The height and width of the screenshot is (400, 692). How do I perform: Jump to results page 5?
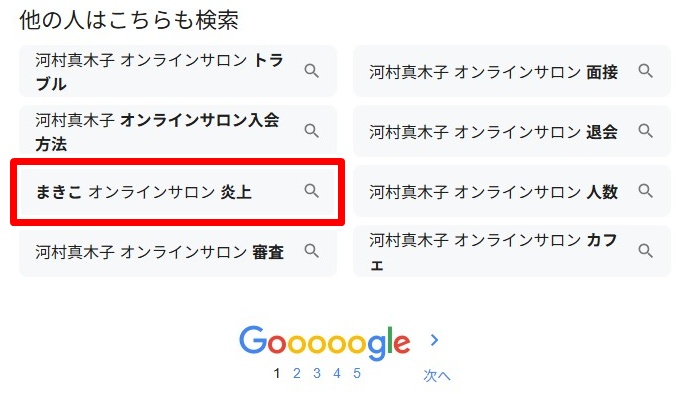(x=356, y=373)
